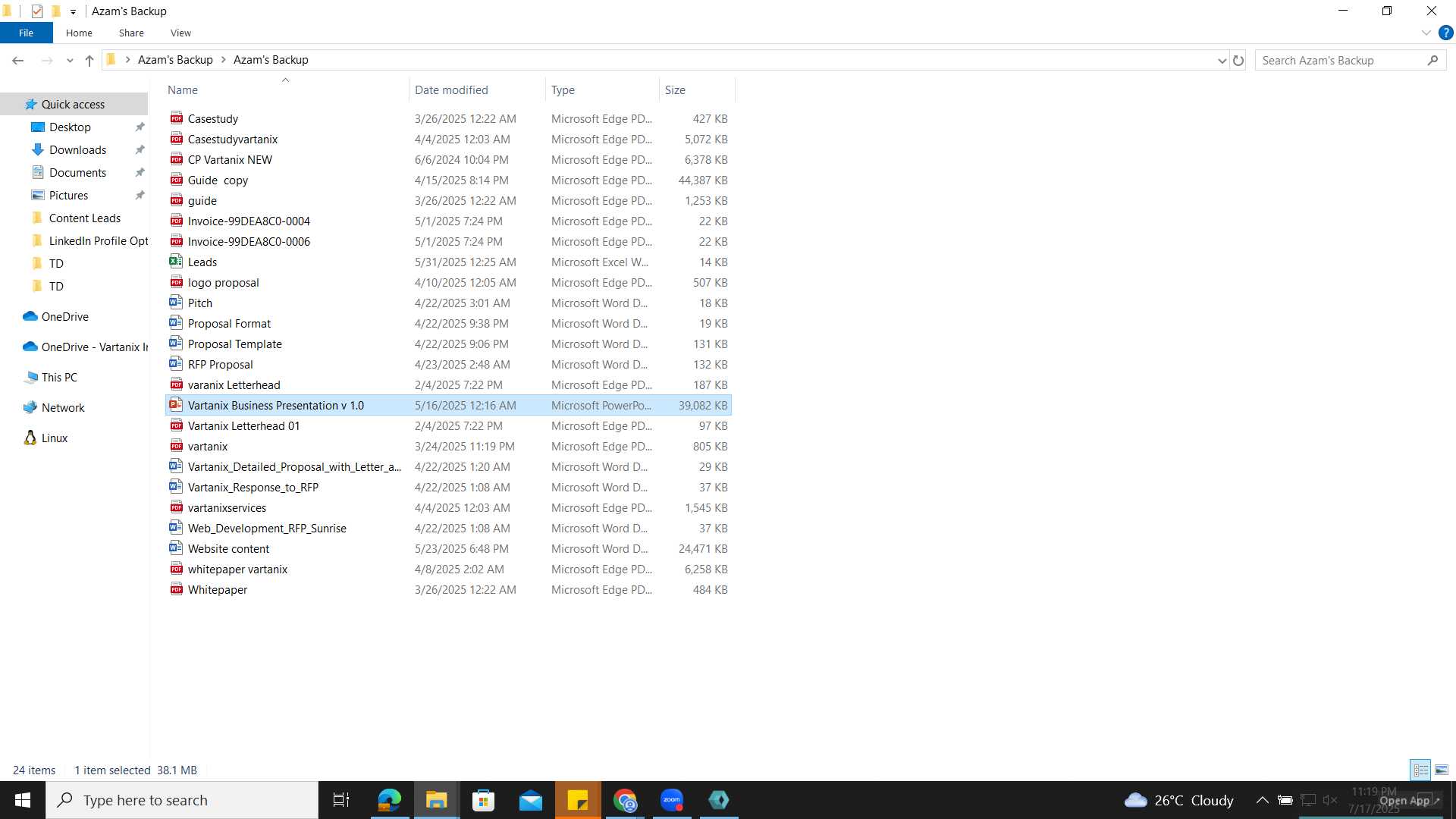Select This PC in navigation pane

(59, 377)
